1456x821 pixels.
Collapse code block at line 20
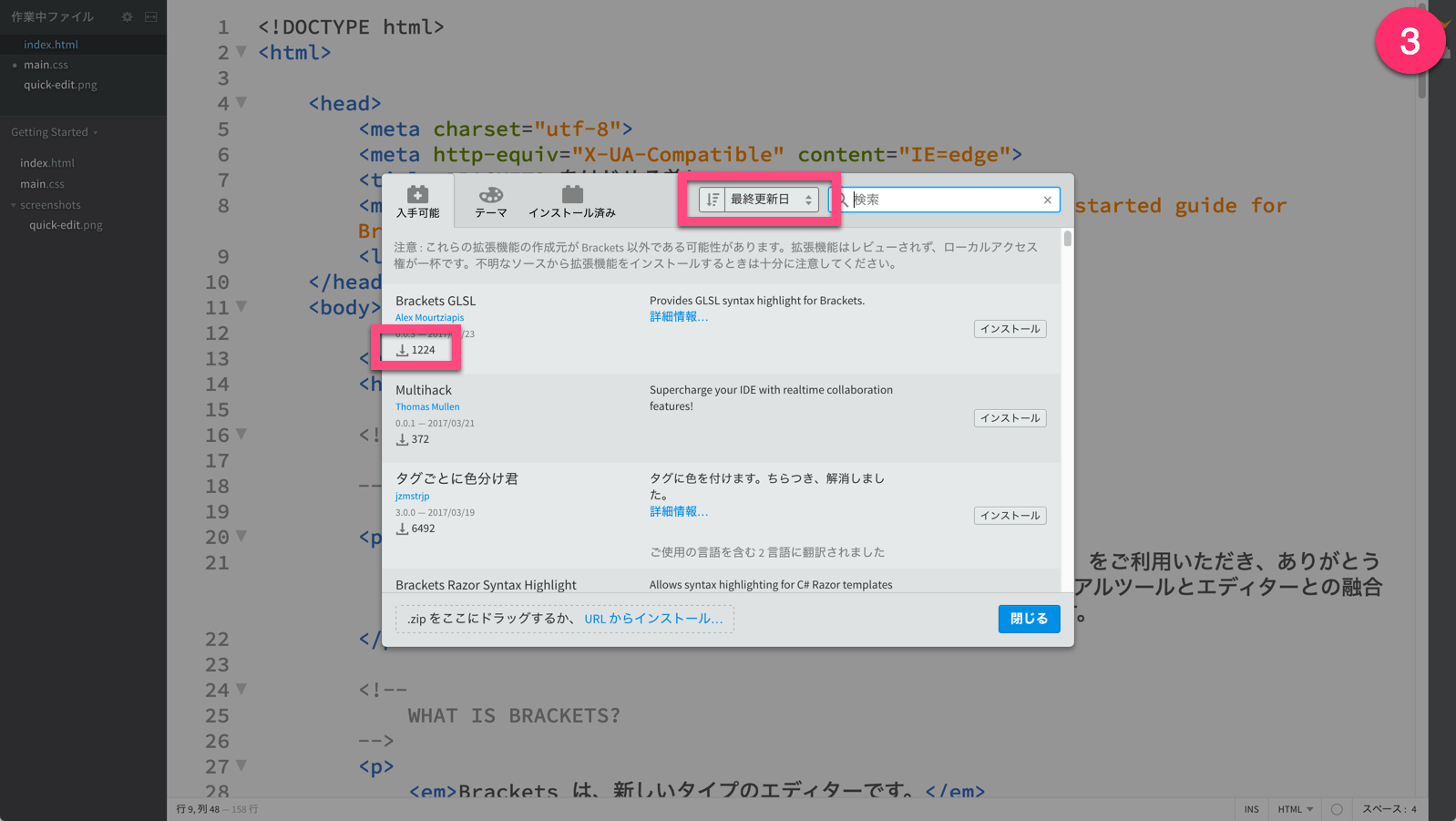(241, 537)
